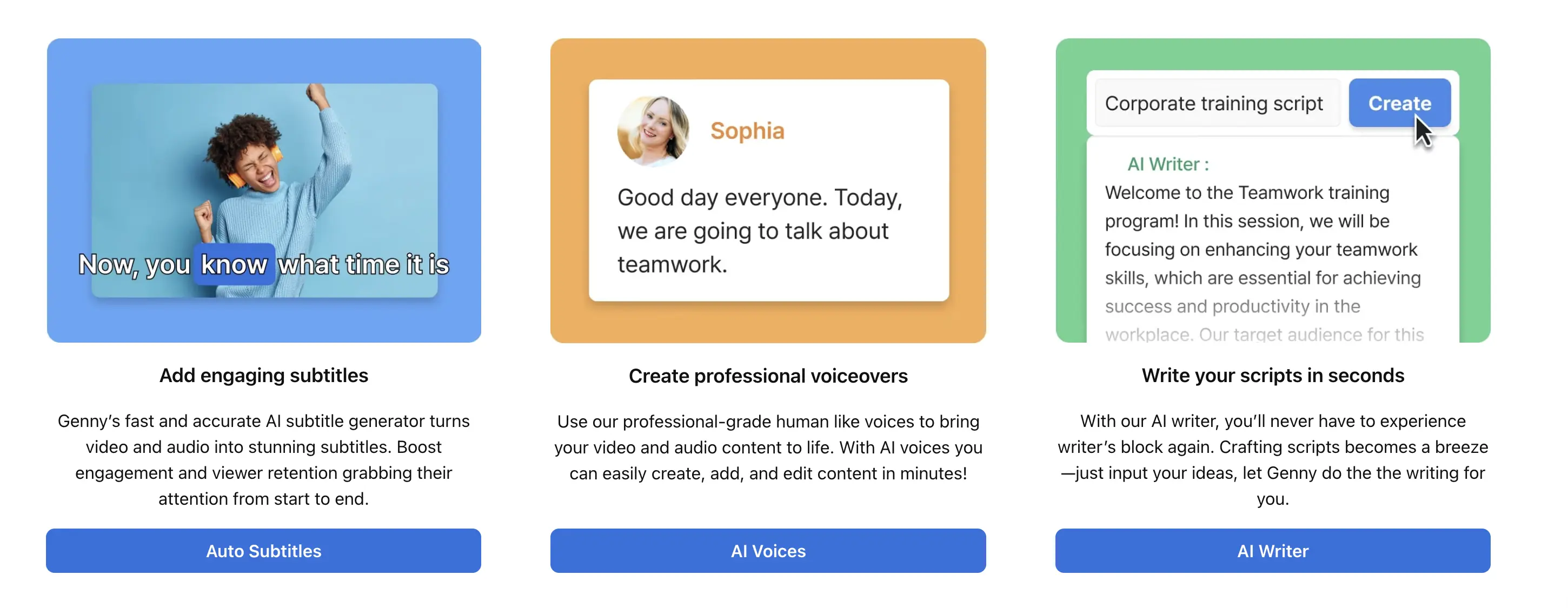Viewport: 1568px width, 608px height.
Task: Click the AI Writer button
Action: pos(1273,551)
